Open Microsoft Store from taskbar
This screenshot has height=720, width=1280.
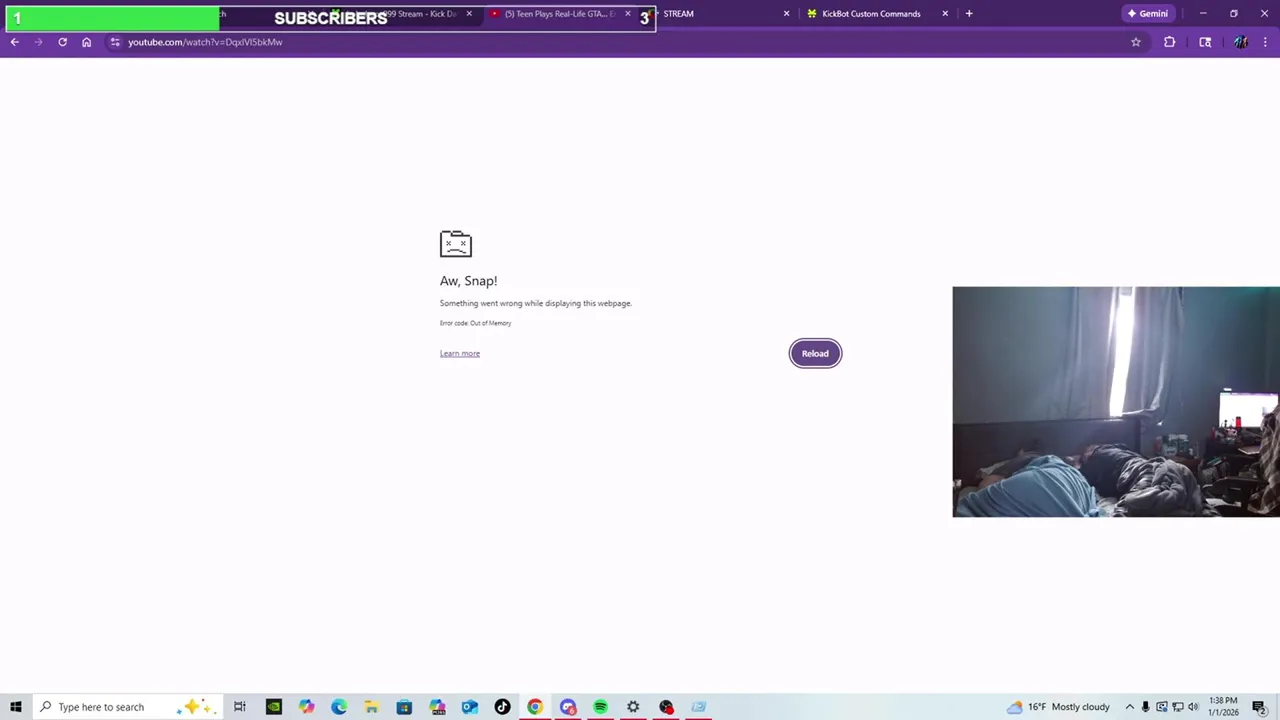point(404,707)
